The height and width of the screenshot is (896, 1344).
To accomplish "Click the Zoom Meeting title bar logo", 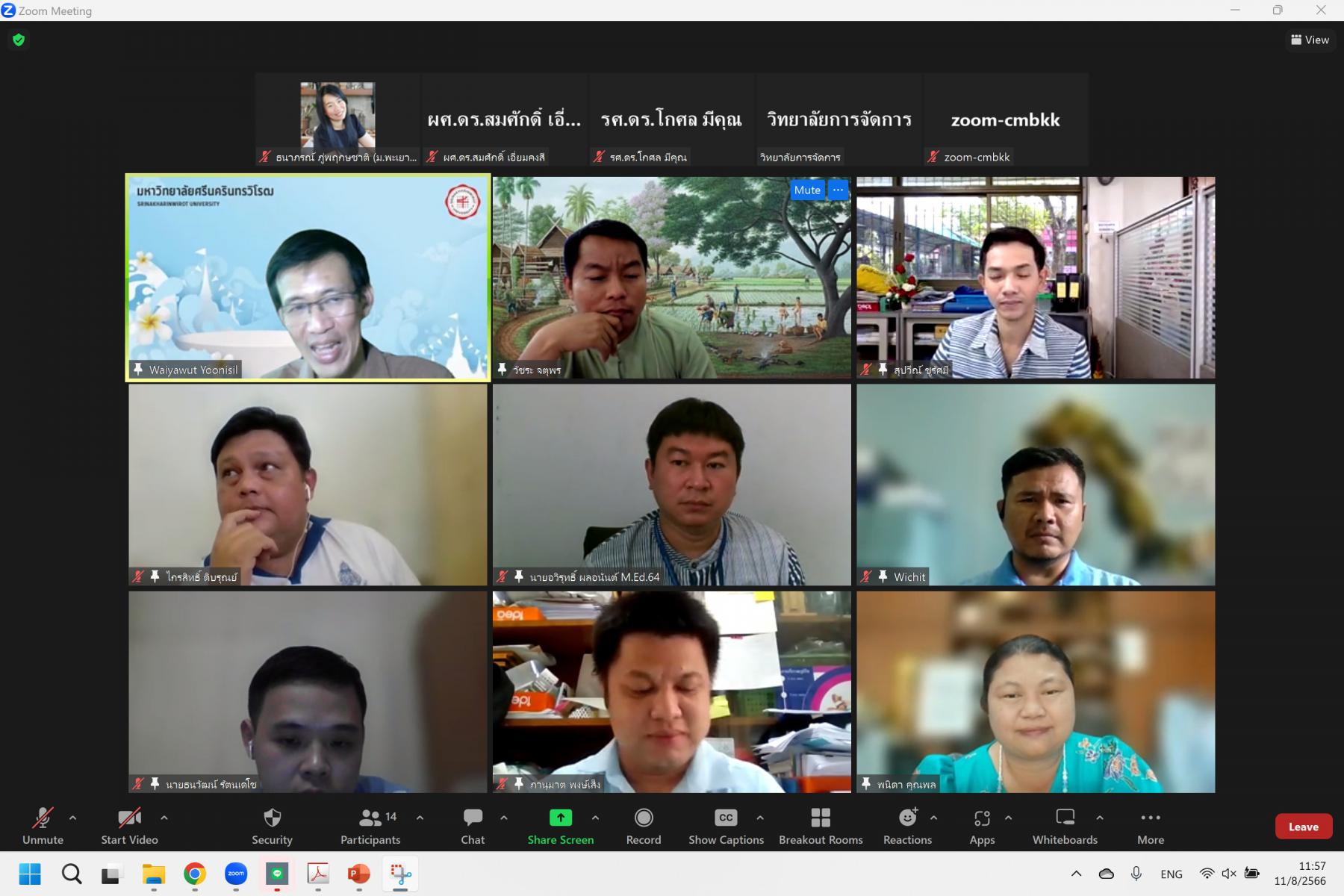I will click(x=8, y=10).
